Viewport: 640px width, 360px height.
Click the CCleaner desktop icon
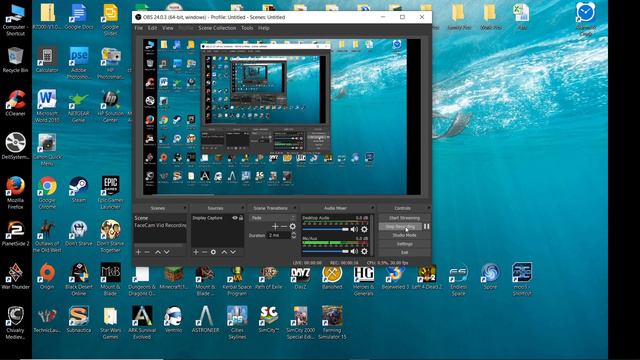pyautogui.click(x=15, y=103)
